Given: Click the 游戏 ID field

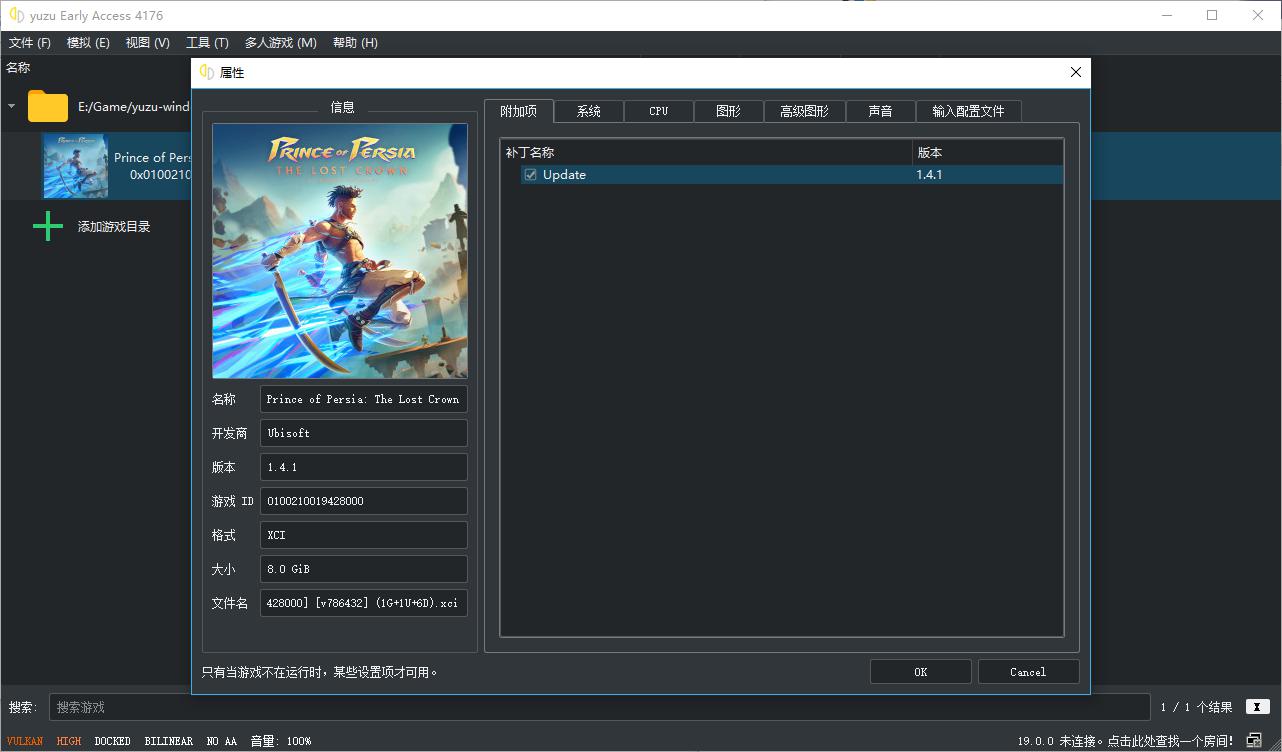Looking at the screenshot, I should (364, 501).
